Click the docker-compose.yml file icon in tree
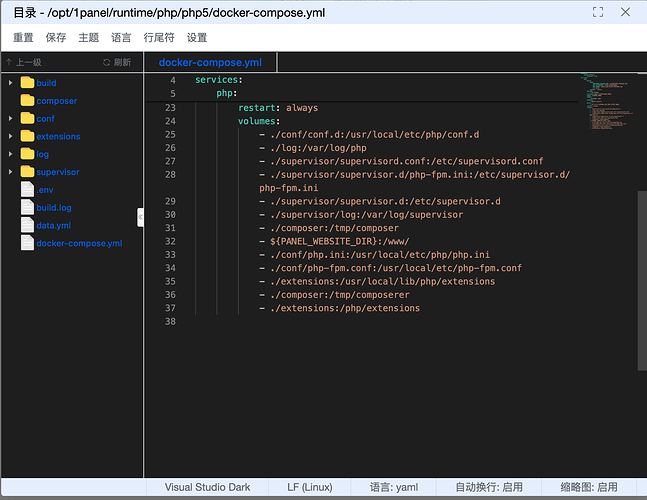The height and width of the screenshot is (500, 647). (x=27, y=243)
